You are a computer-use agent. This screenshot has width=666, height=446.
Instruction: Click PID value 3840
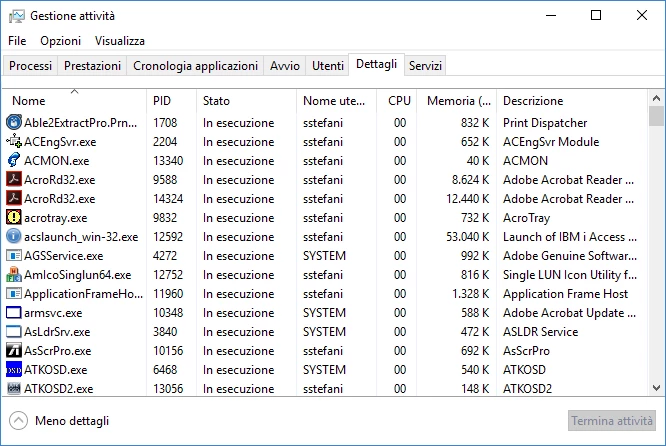coord(165,332)
